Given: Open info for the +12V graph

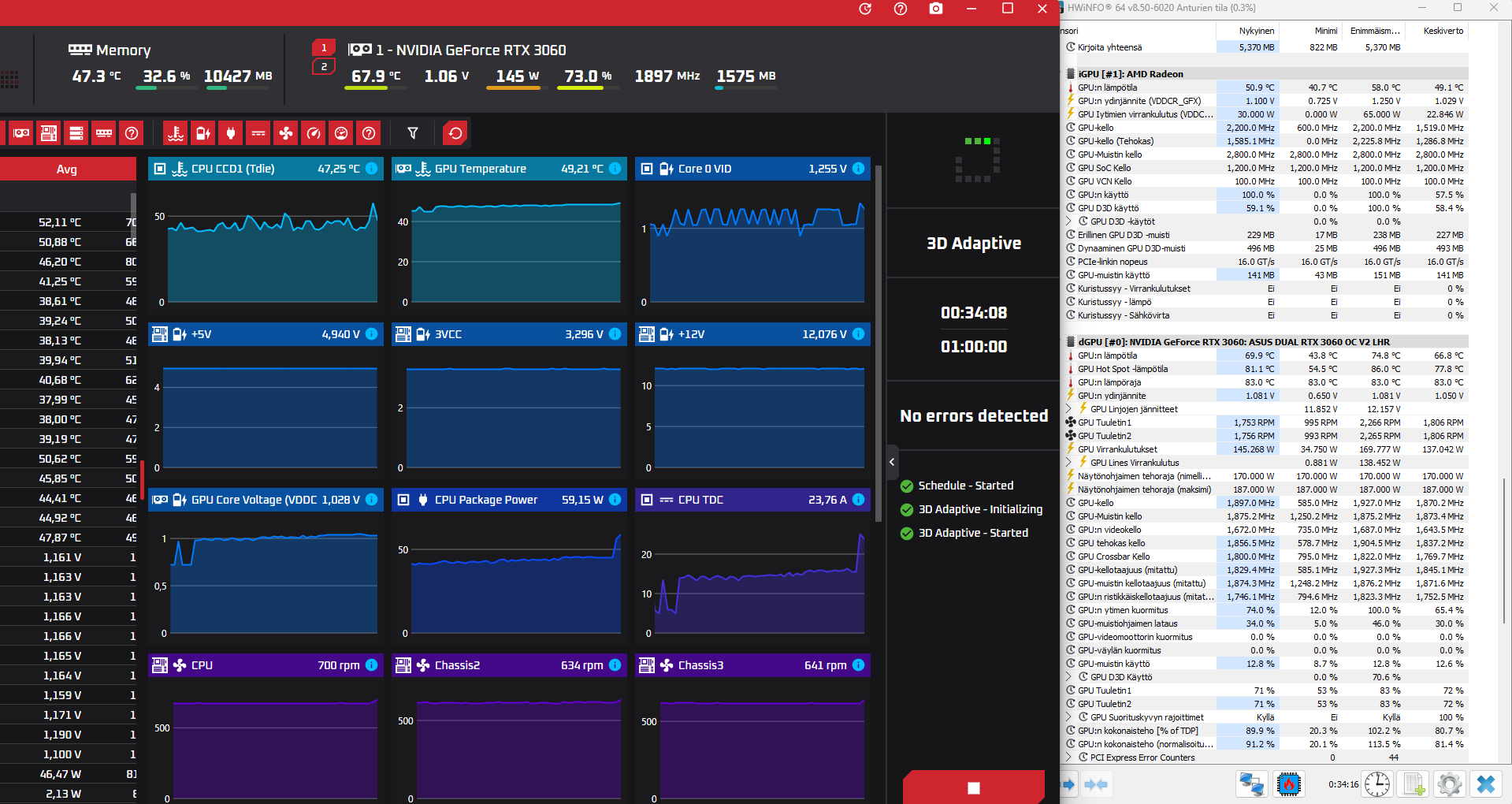Looking at the screenshot, I should point(859,334).
